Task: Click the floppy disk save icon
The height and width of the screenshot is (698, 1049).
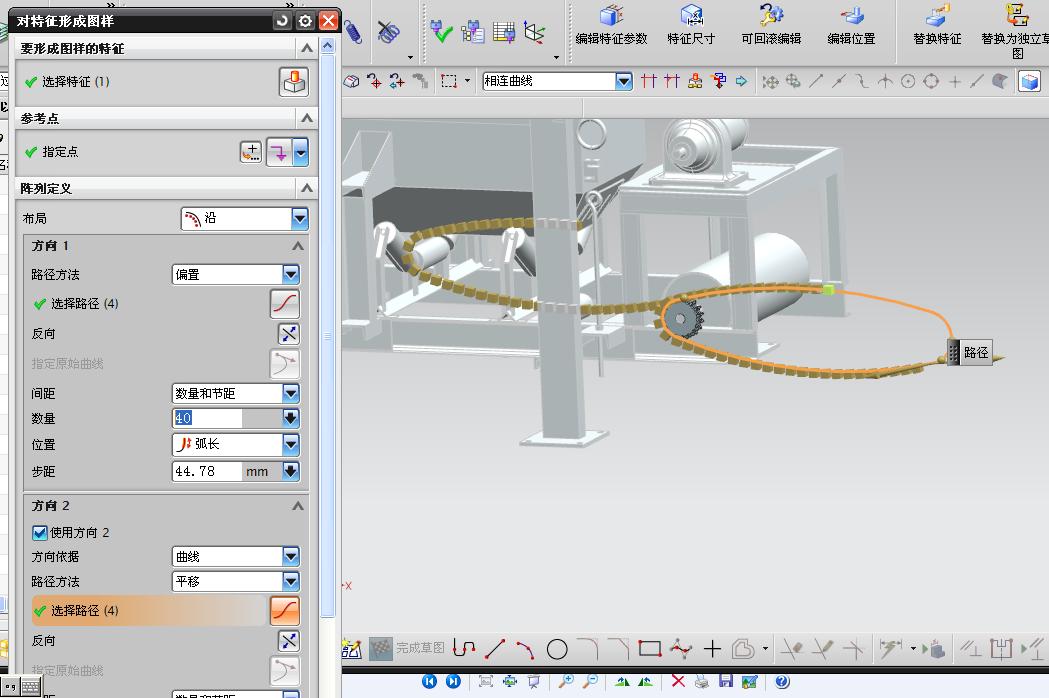Action: coord(725,681)
